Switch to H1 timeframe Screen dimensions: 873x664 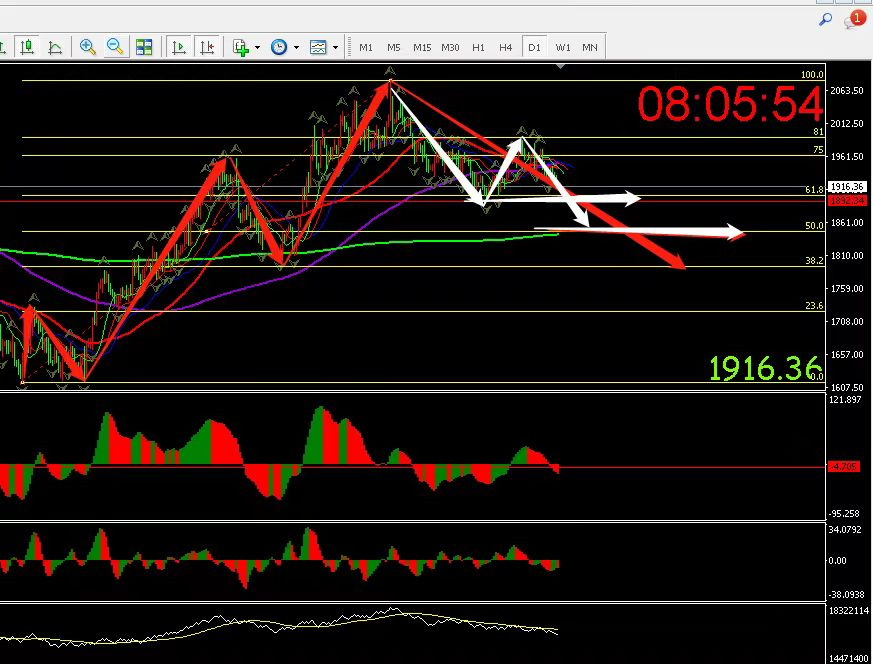point(478,47)
